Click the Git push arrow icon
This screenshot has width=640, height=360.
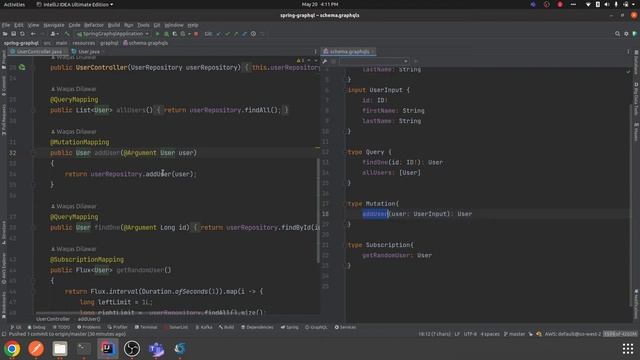point(236,34)
